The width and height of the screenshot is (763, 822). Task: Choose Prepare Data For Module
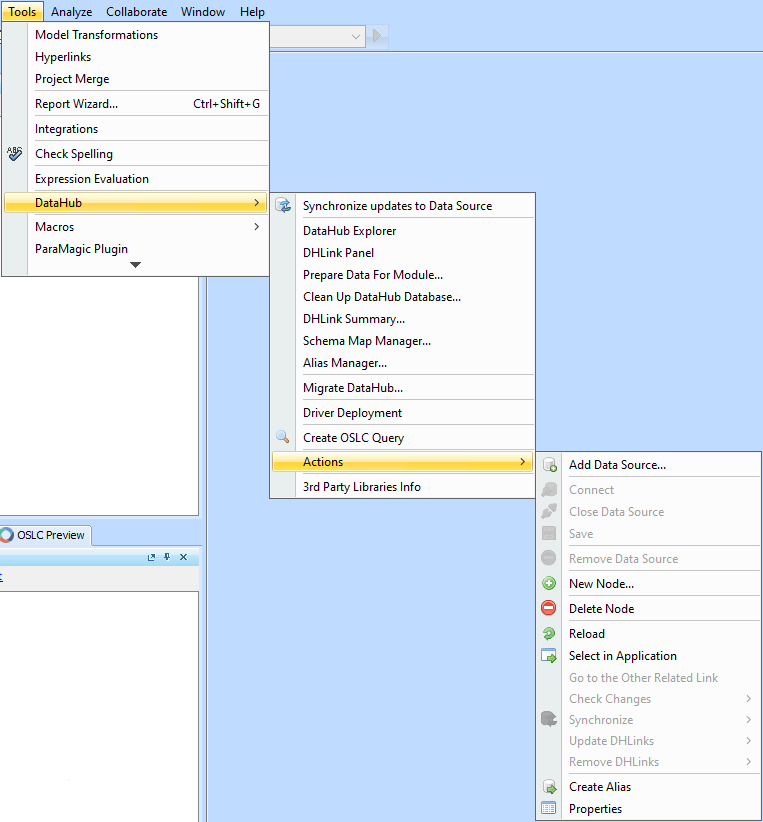tap(403, 275)
